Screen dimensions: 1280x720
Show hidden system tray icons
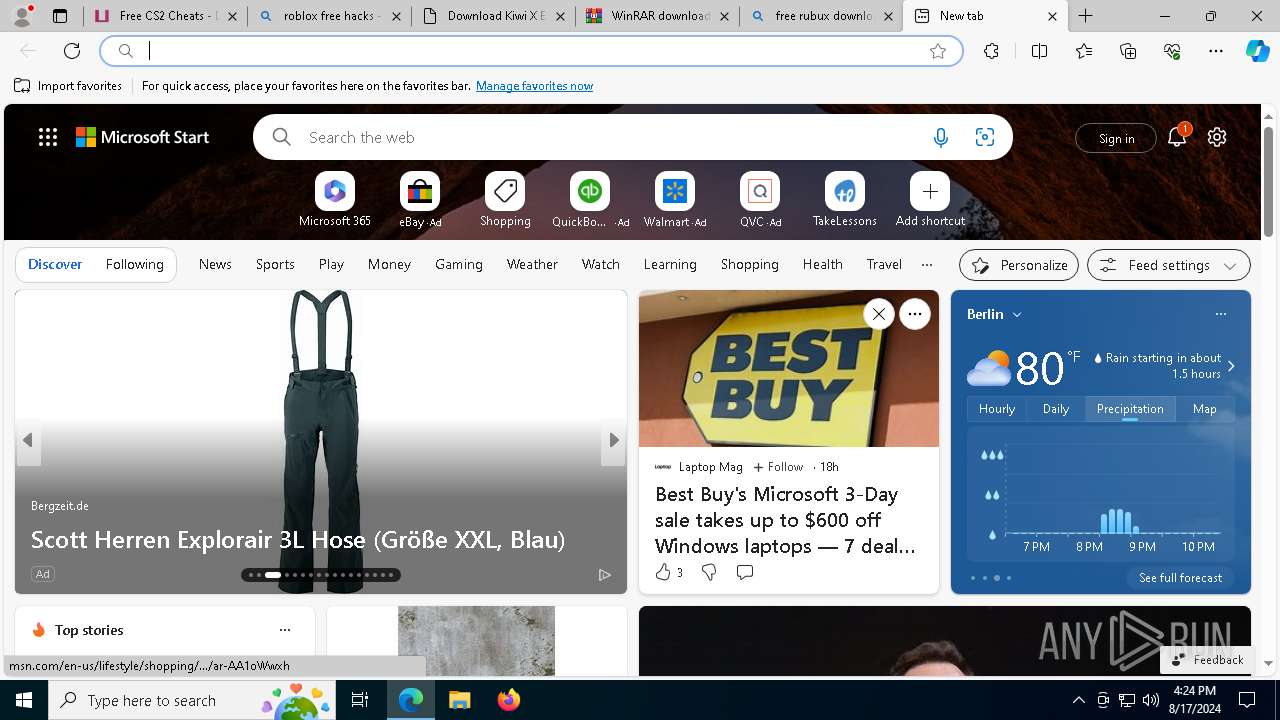tap(1078, 700)
